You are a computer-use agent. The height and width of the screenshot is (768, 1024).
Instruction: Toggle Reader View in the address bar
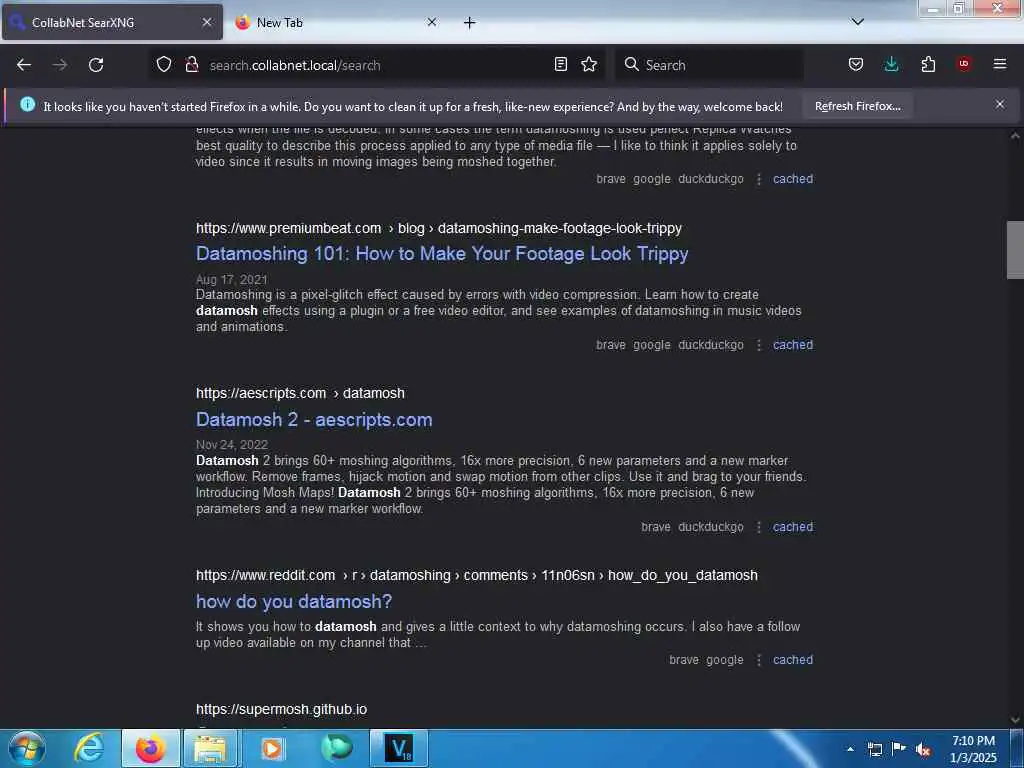560,64
